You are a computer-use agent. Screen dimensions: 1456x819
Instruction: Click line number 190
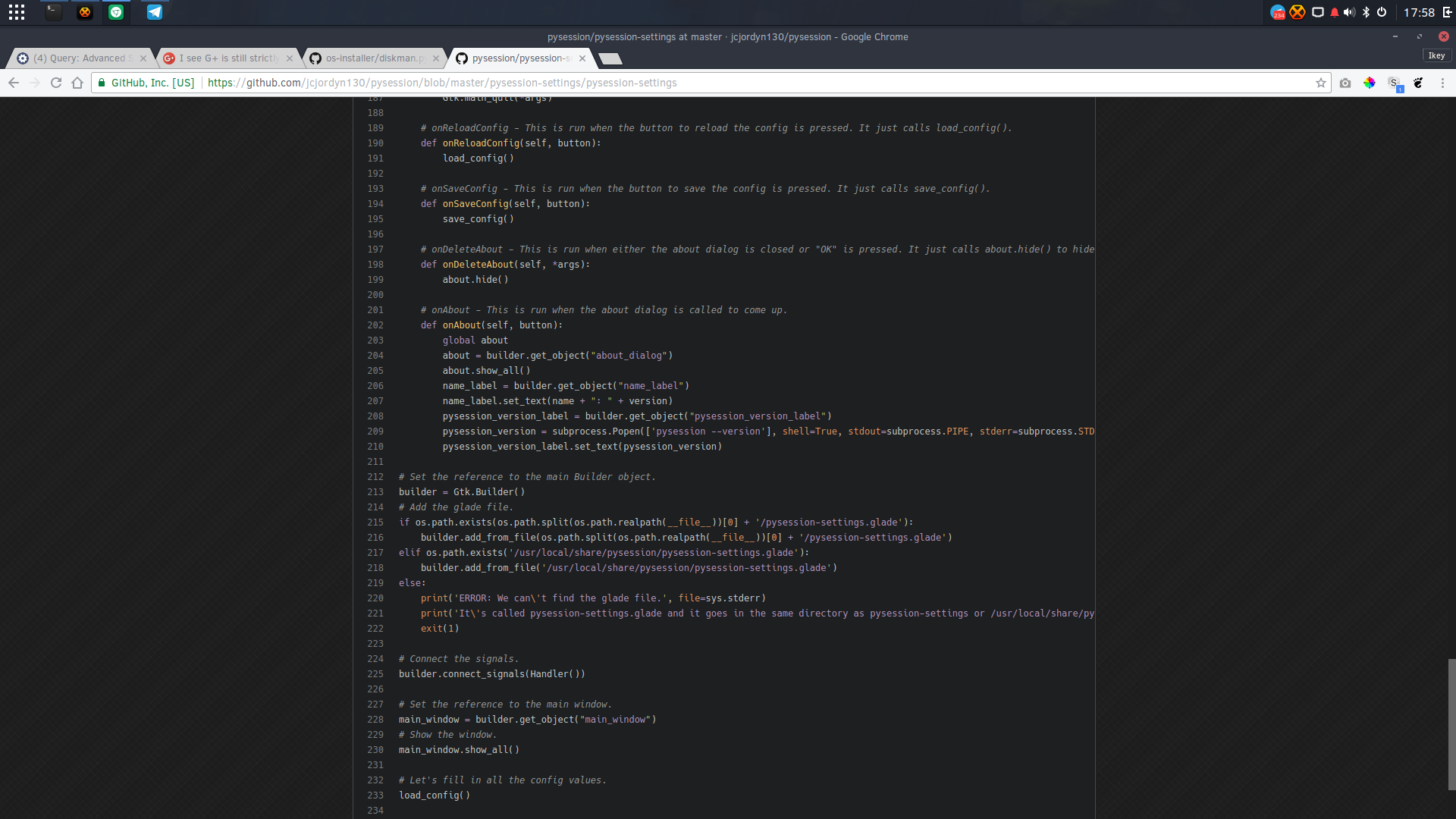[375, 143]
